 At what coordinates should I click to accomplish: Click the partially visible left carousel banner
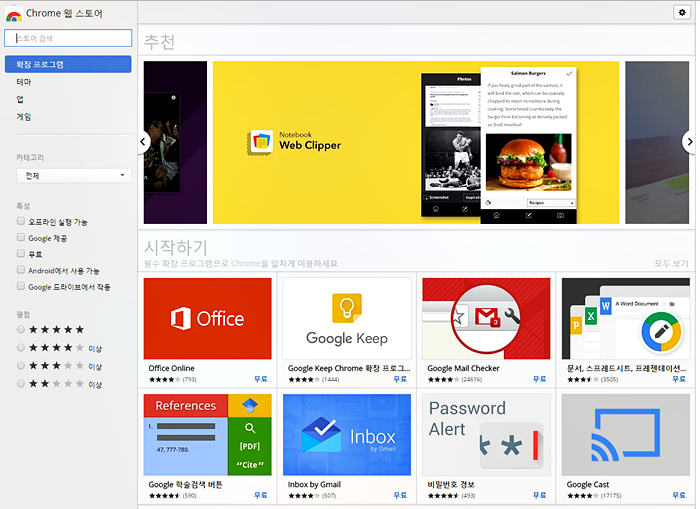[175, 142]
